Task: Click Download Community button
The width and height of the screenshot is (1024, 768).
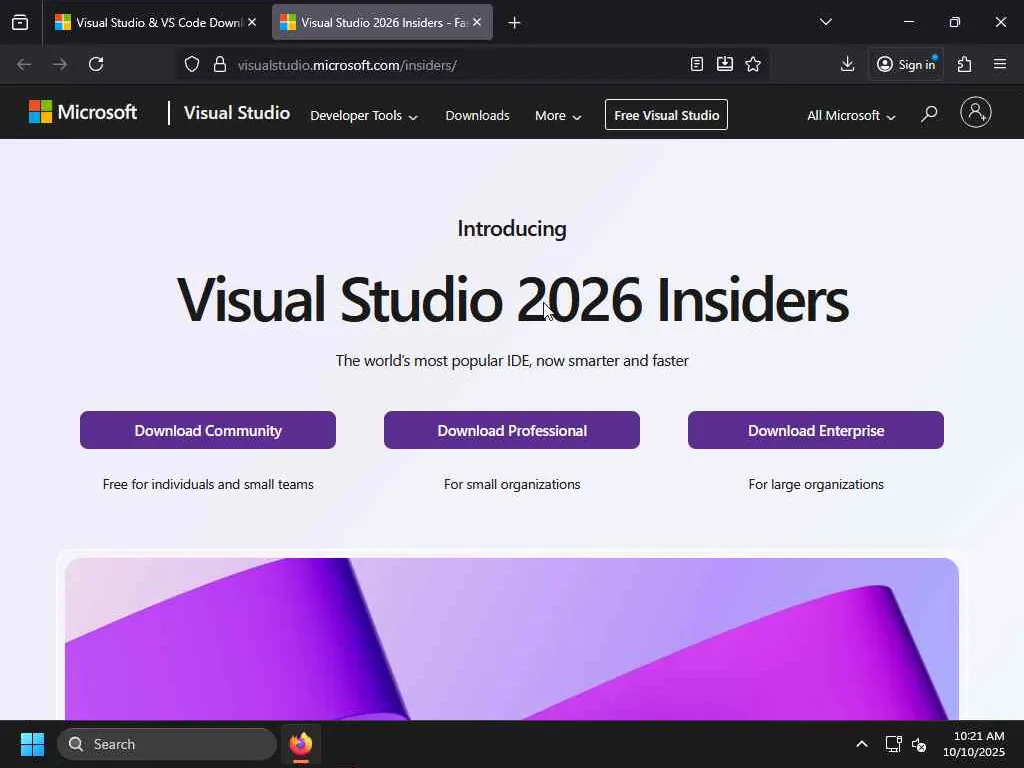Action: pos(208,430)
